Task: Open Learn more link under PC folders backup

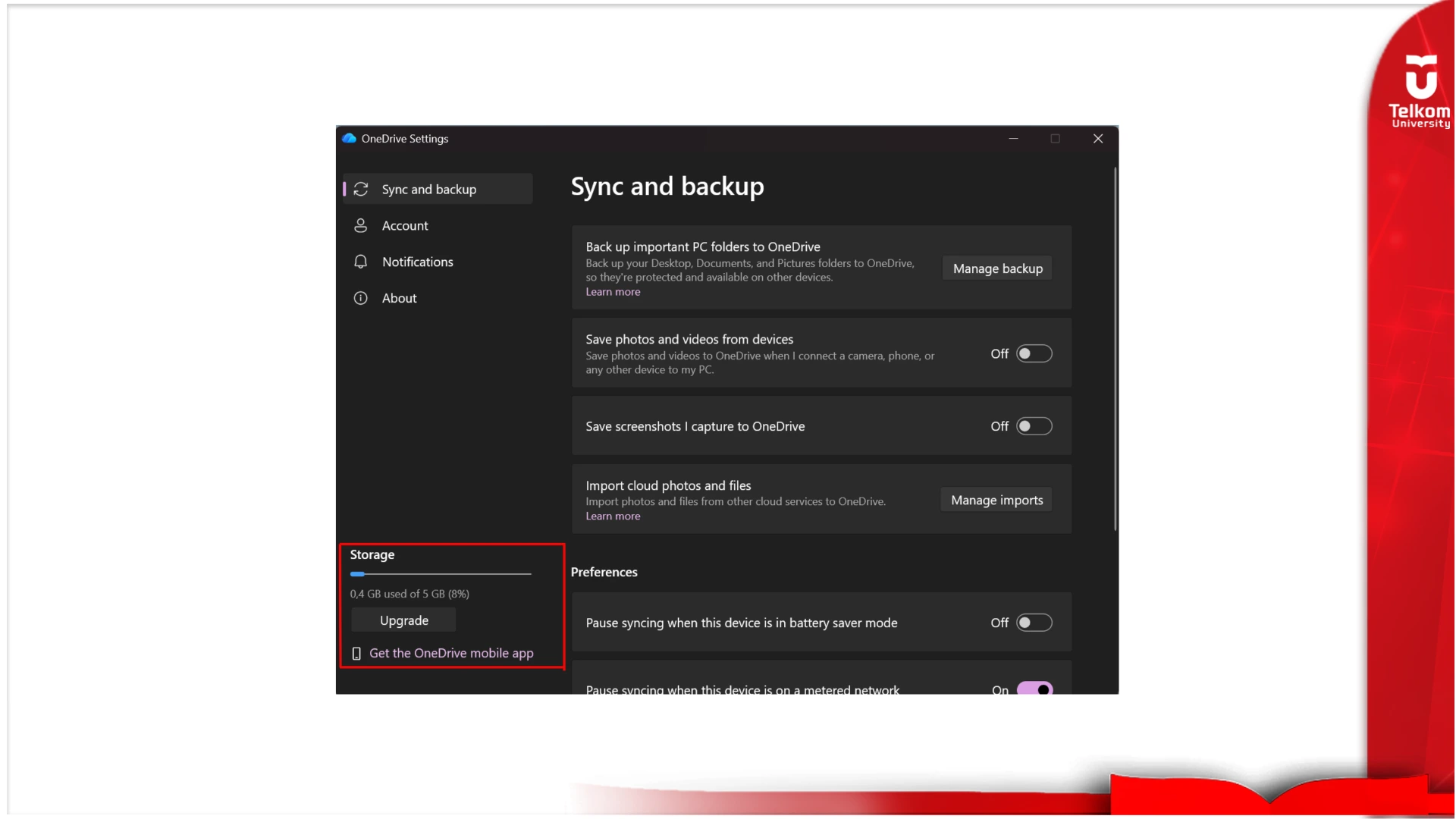Action: tap(613, 292)
